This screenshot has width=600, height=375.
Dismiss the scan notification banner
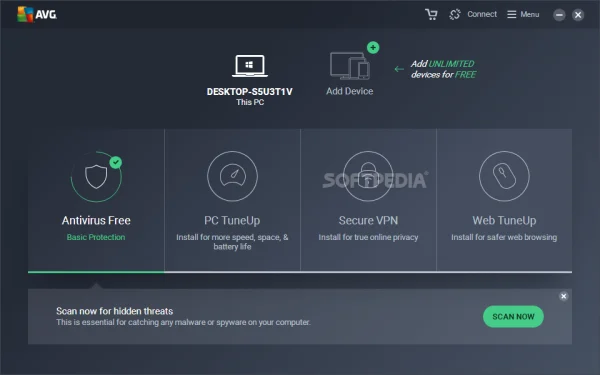(x=563, y=296)
